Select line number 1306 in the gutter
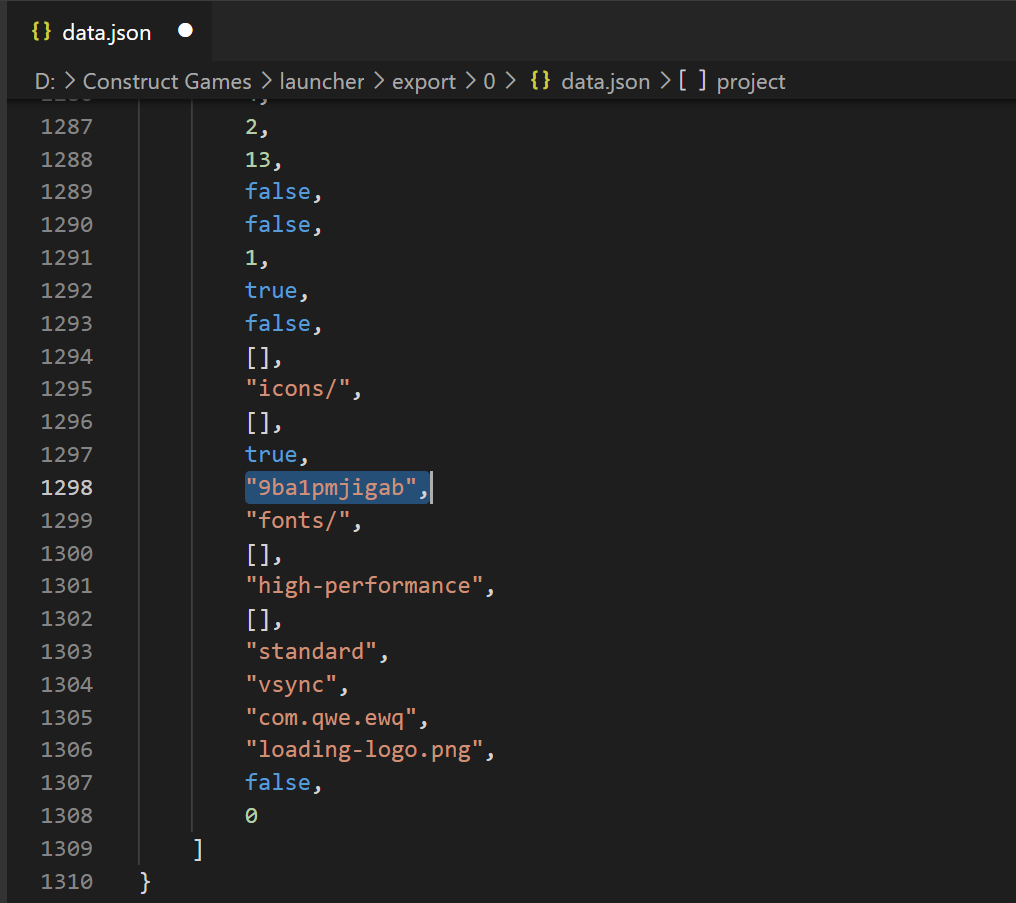Screen dimensions: 1016x903 click(67, 750)
